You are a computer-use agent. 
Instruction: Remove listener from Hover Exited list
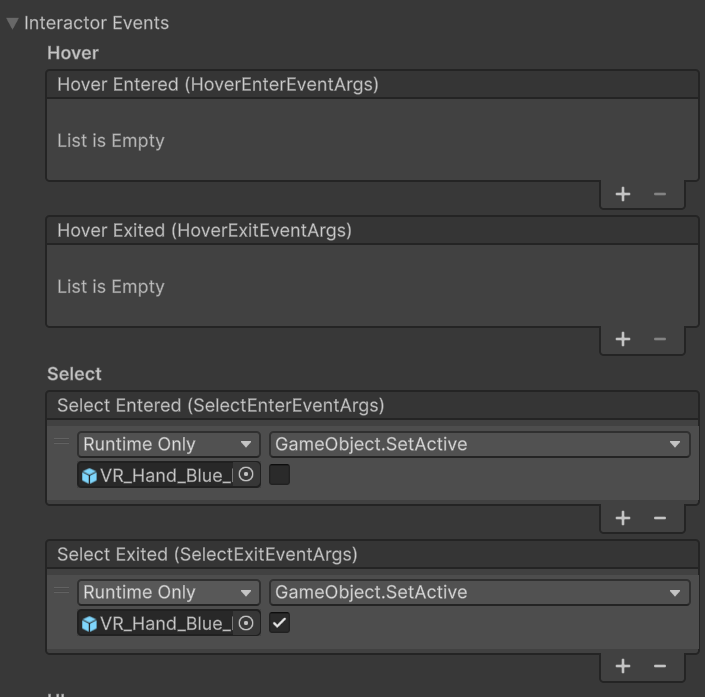click(659, 339)
